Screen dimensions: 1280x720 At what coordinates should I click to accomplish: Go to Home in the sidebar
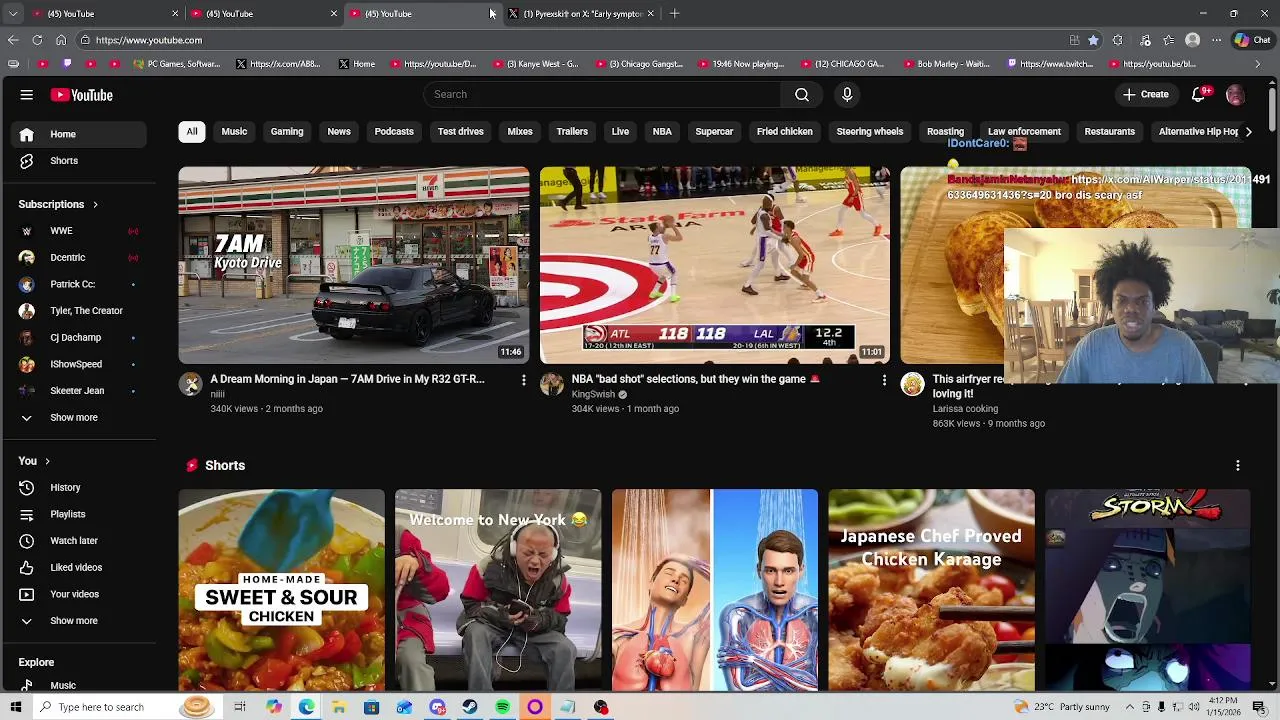tap(80, 134)
